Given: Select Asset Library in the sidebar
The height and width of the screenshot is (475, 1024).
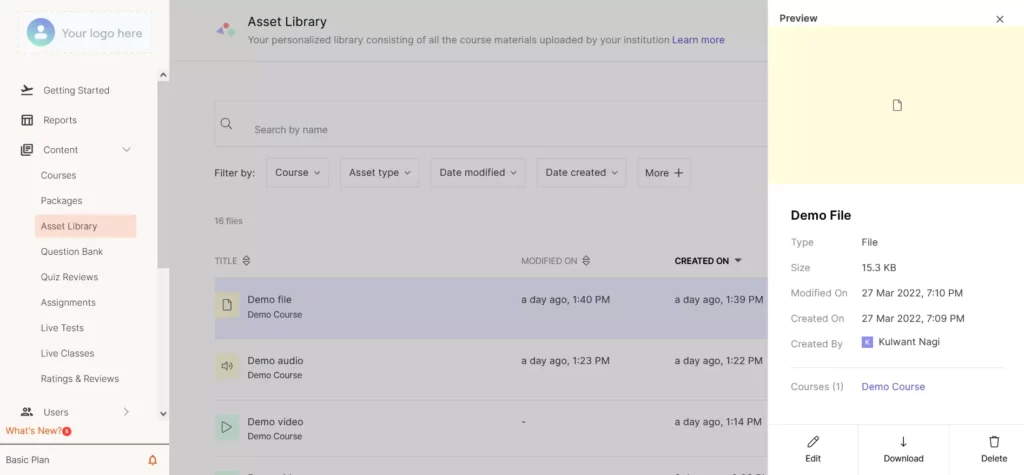Looking at the screenshot, I should (85, 226).
